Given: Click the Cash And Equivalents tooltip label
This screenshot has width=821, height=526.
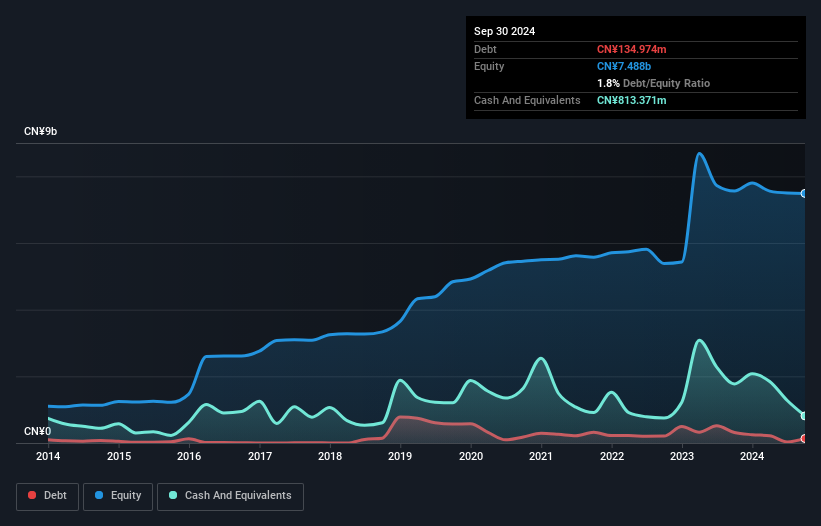Looking at the screenshot, I should click(527, 100).
